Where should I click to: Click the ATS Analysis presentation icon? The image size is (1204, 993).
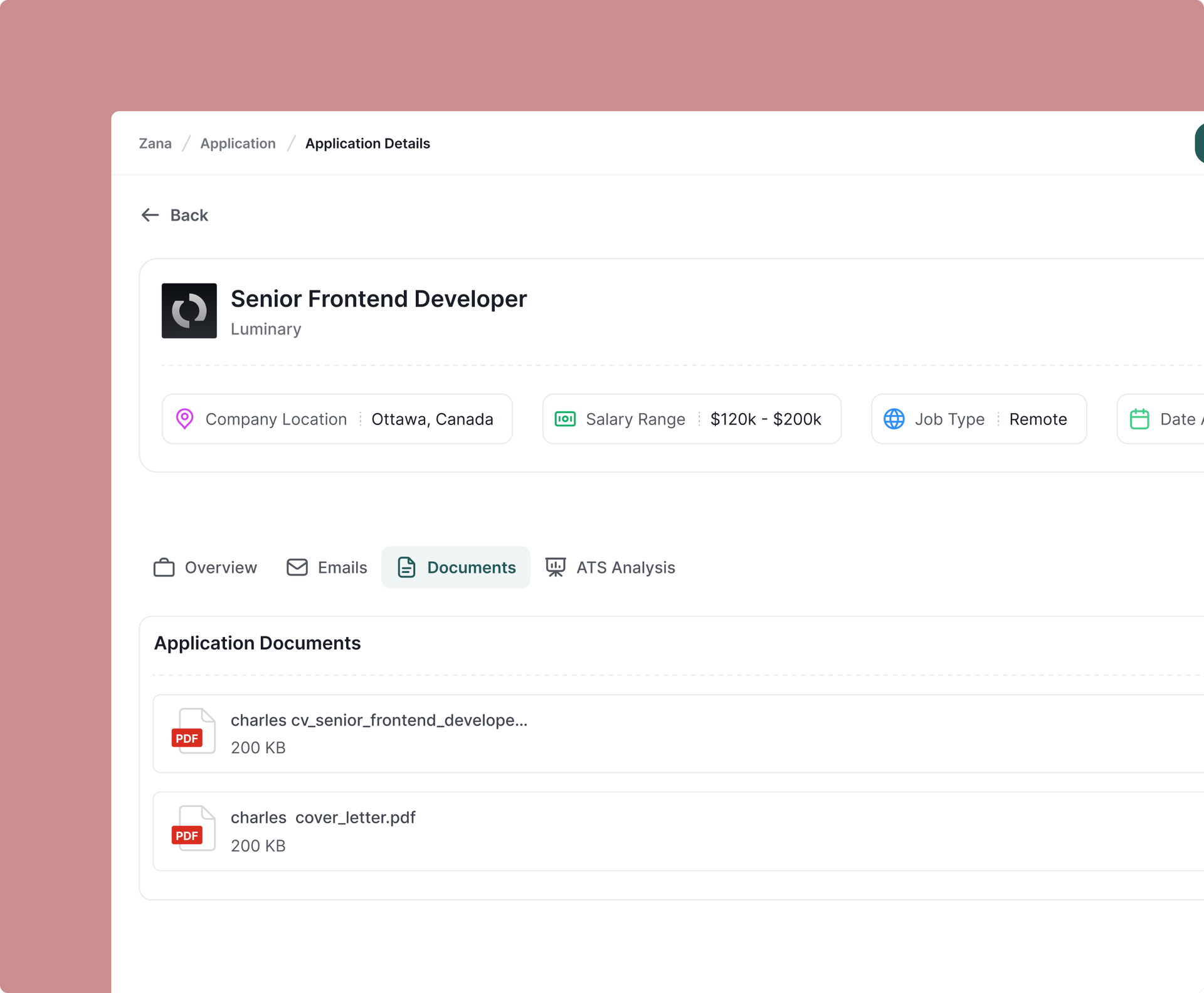(x=555, y=567)
